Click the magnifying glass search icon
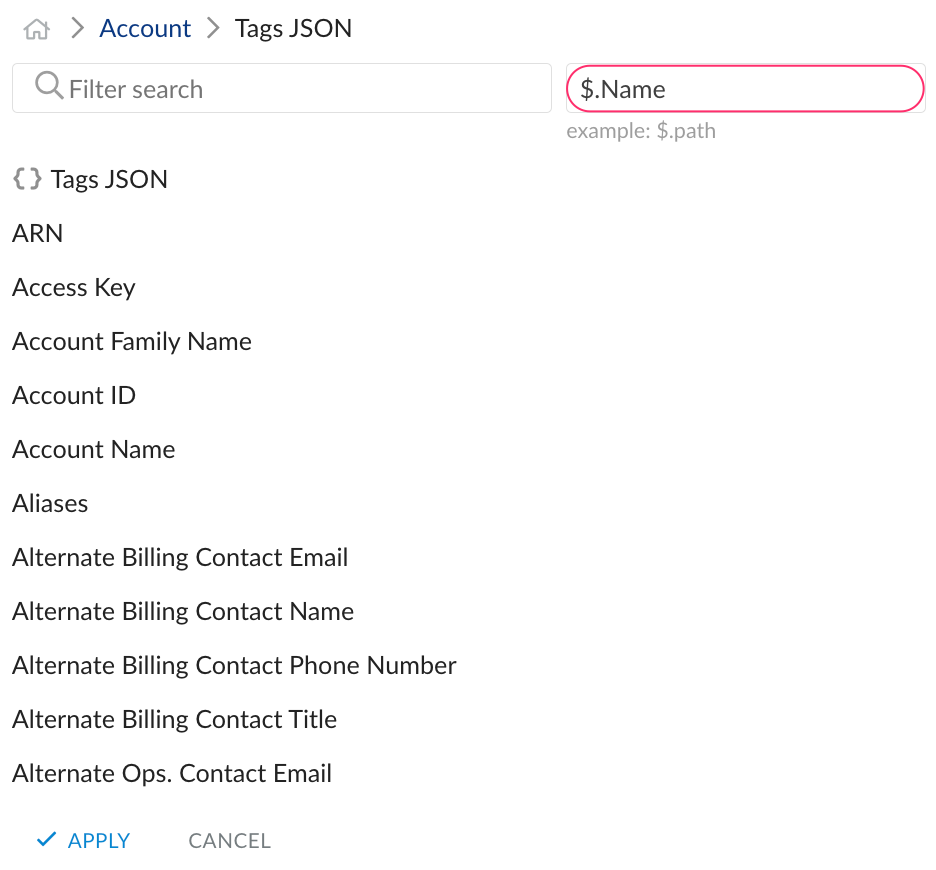 tap(48, 88)
